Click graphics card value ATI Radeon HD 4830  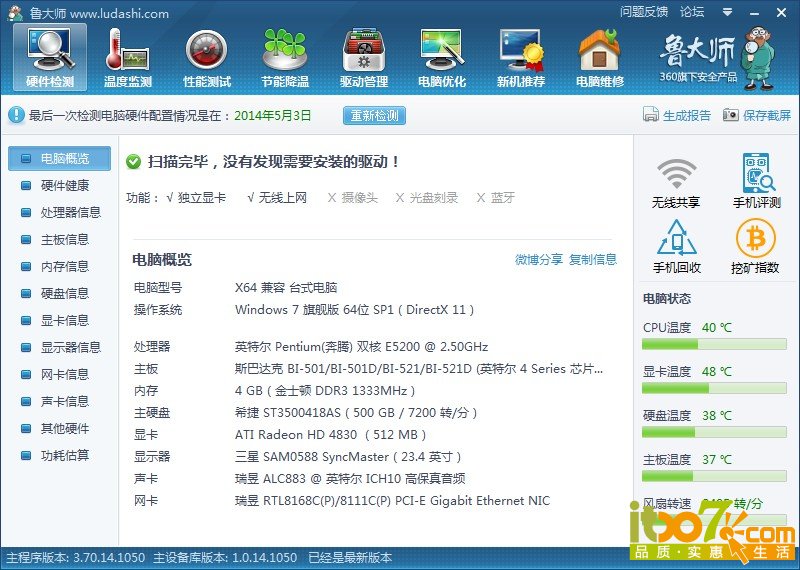point(331,435)
